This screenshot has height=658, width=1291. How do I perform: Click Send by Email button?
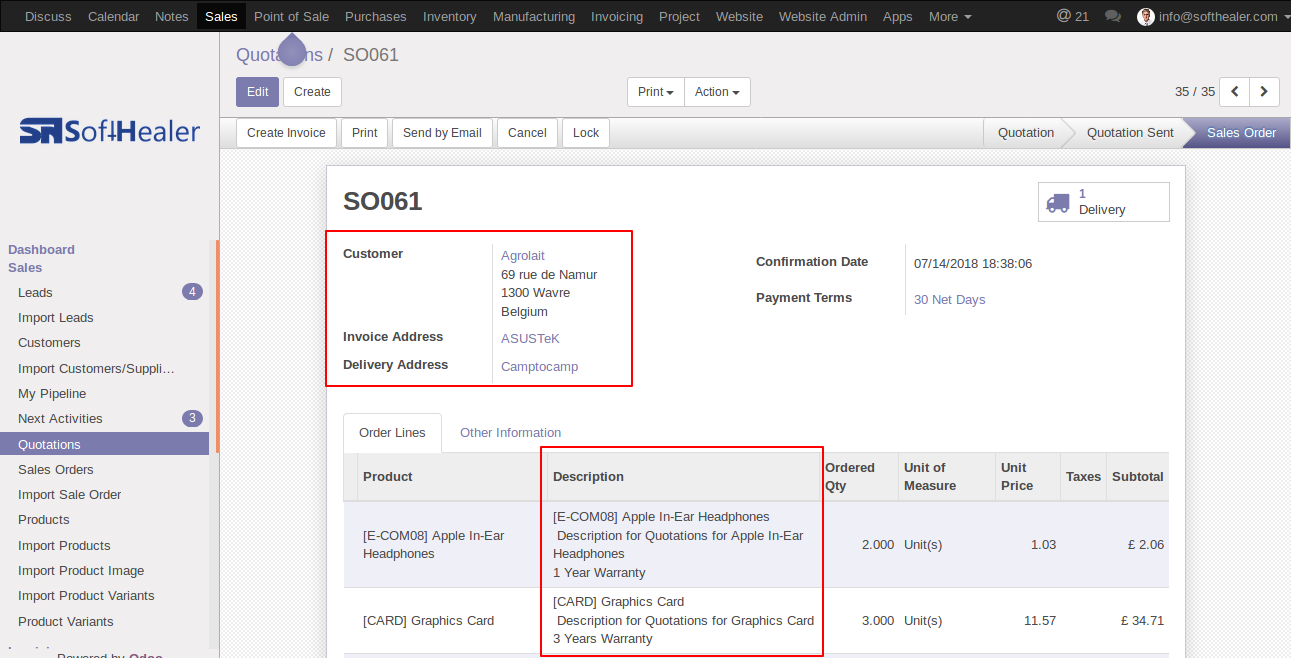[442, 133]
